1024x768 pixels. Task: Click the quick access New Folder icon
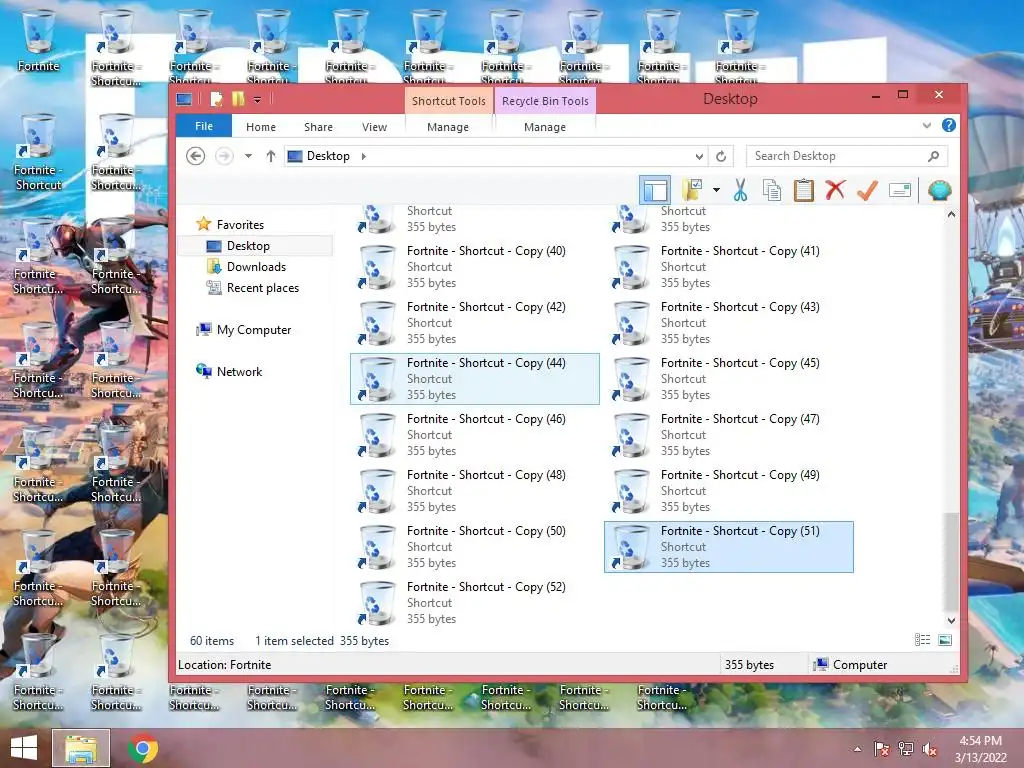coord(238,99)
